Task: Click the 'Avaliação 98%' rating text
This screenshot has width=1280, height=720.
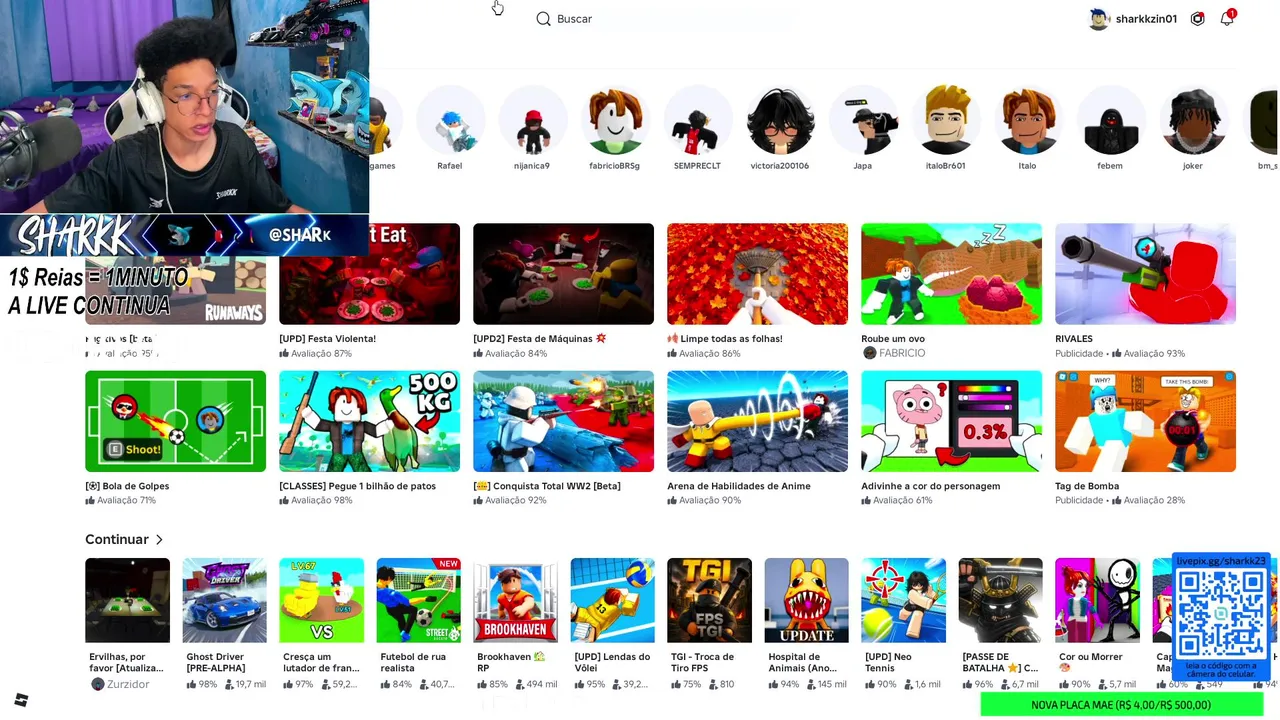Action: (321, 500)
